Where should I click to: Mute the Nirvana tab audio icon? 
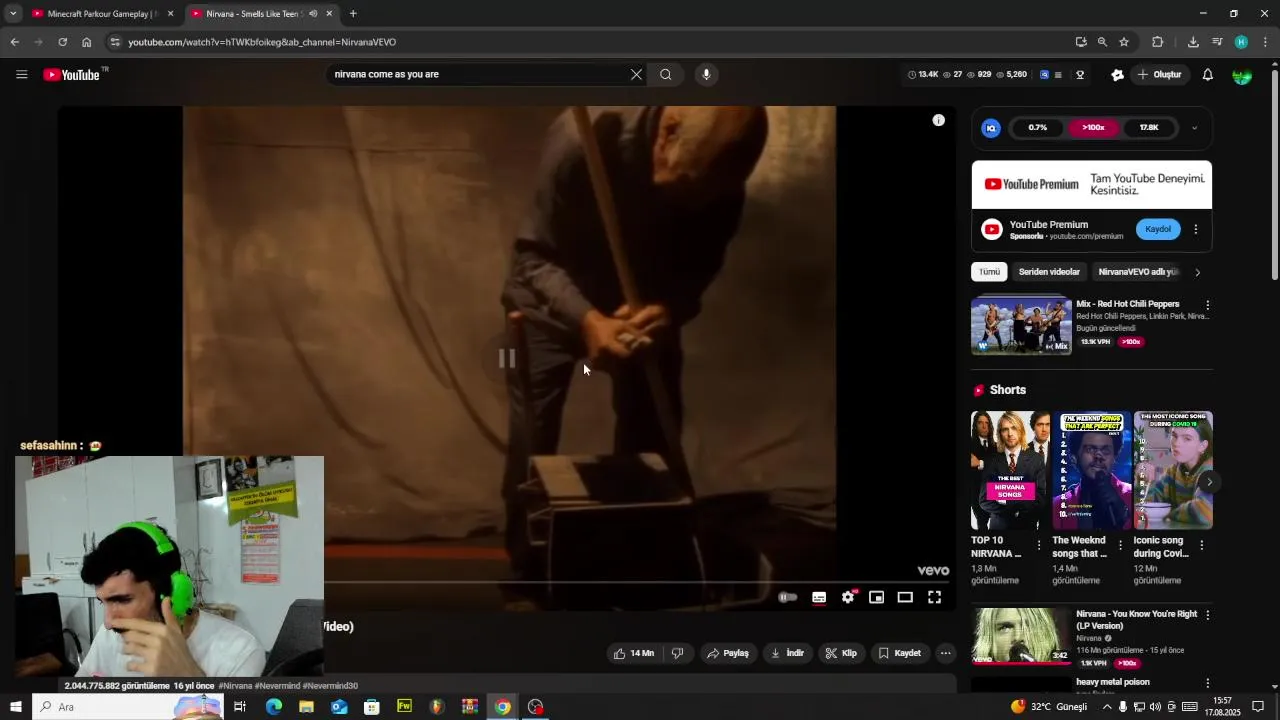[x=313, y=14]
